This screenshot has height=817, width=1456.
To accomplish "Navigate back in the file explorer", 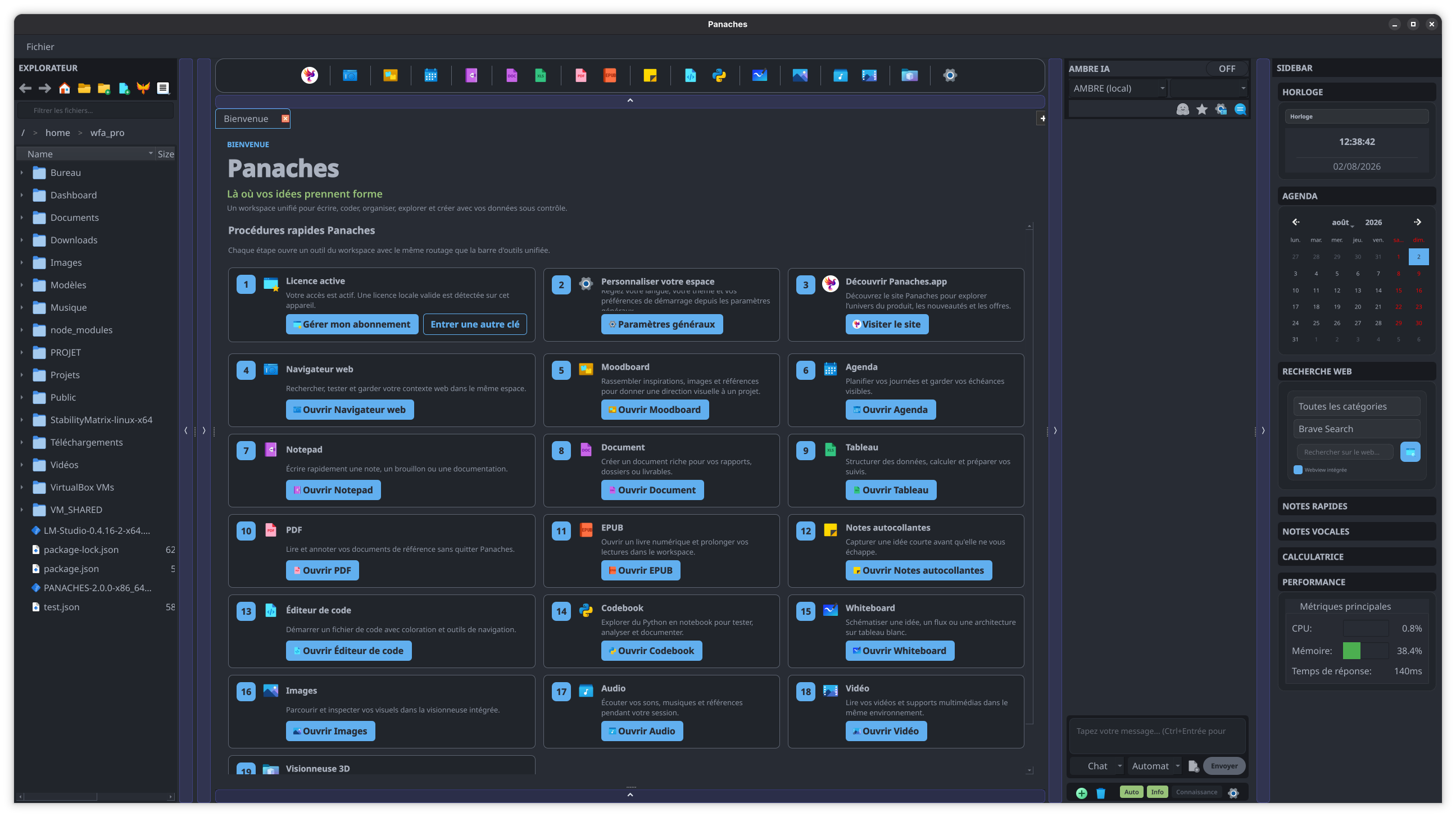I will 25,88.
